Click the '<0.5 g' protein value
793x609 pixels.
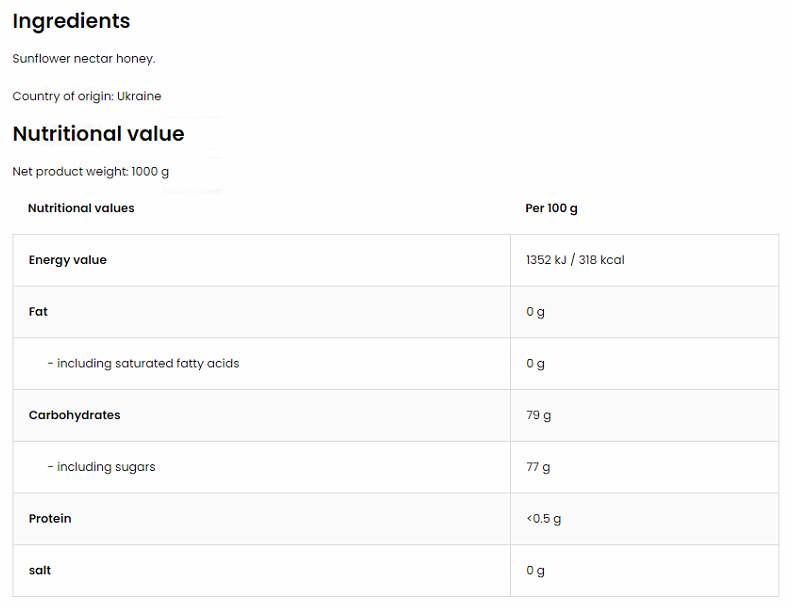coord(543,519)
